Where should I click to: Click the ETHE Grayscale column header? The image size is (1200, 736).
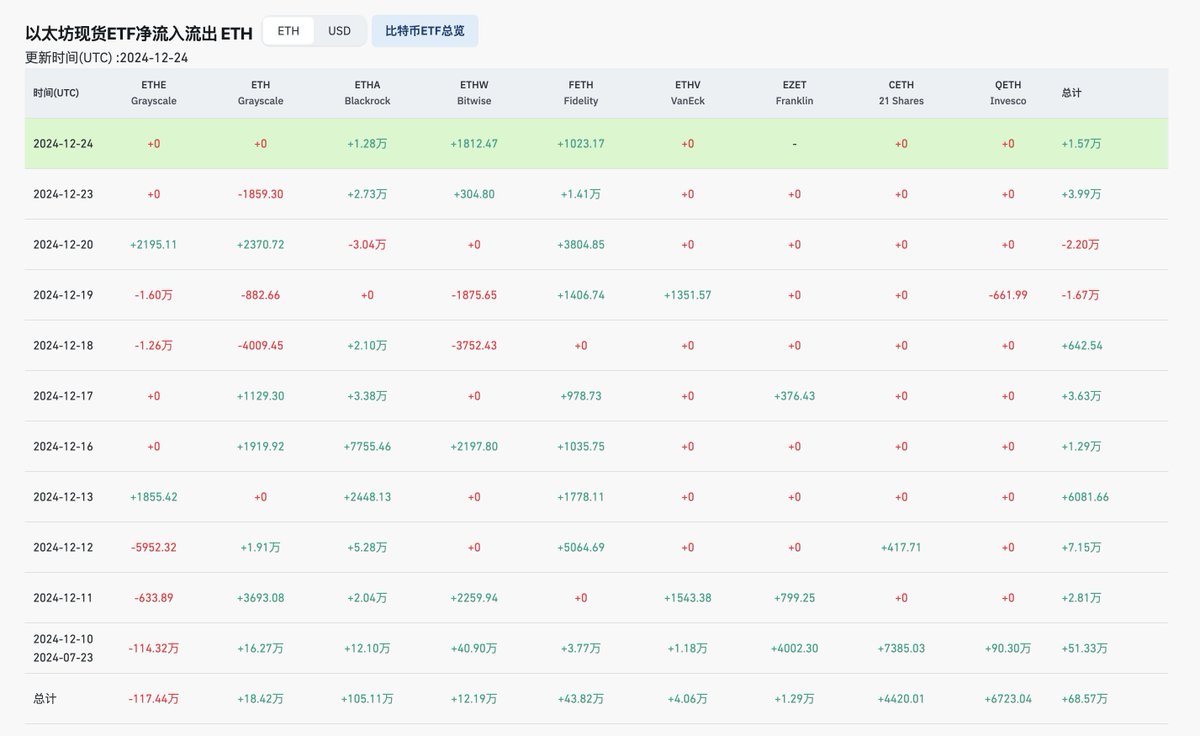(154, 93)
